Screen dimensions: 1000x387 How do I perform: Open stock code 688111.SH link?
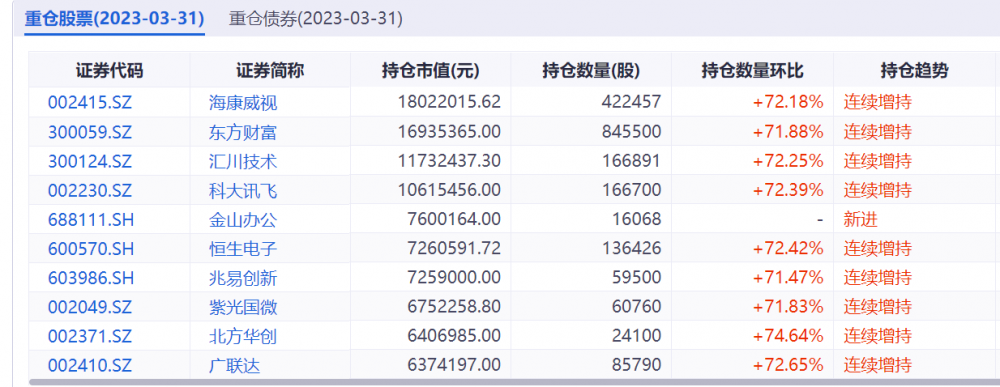pos(91,219)
